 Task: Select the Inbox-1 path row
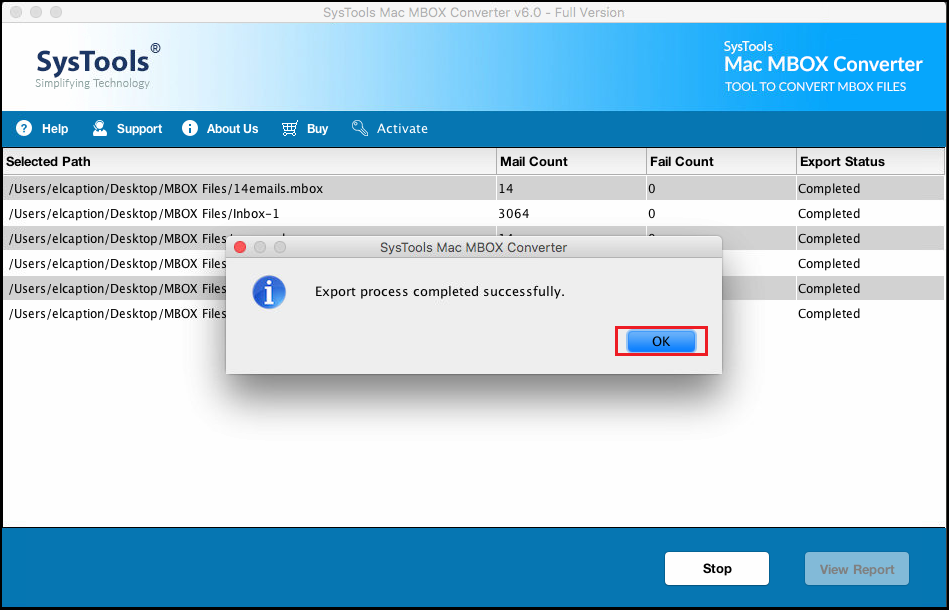click(249, 214)
